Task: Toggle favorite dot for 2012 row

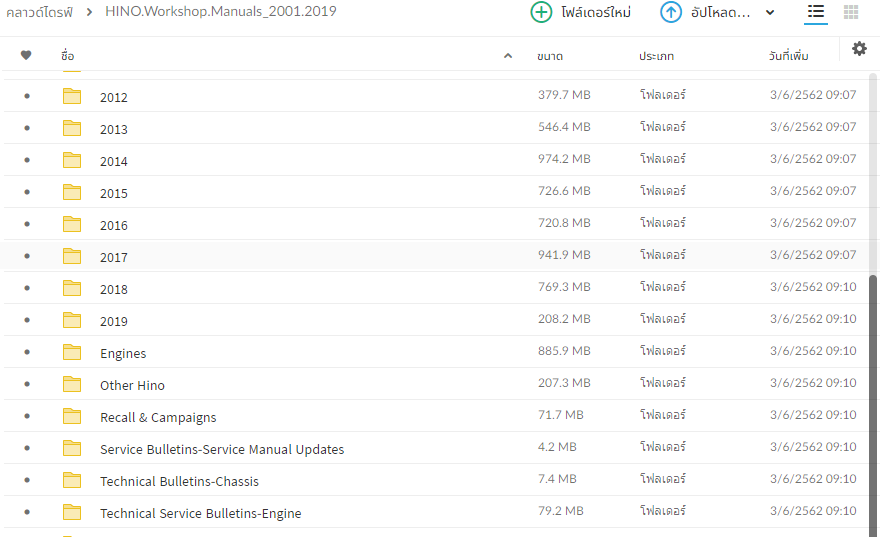Action: pyautogui.click(x=27, y=96)
